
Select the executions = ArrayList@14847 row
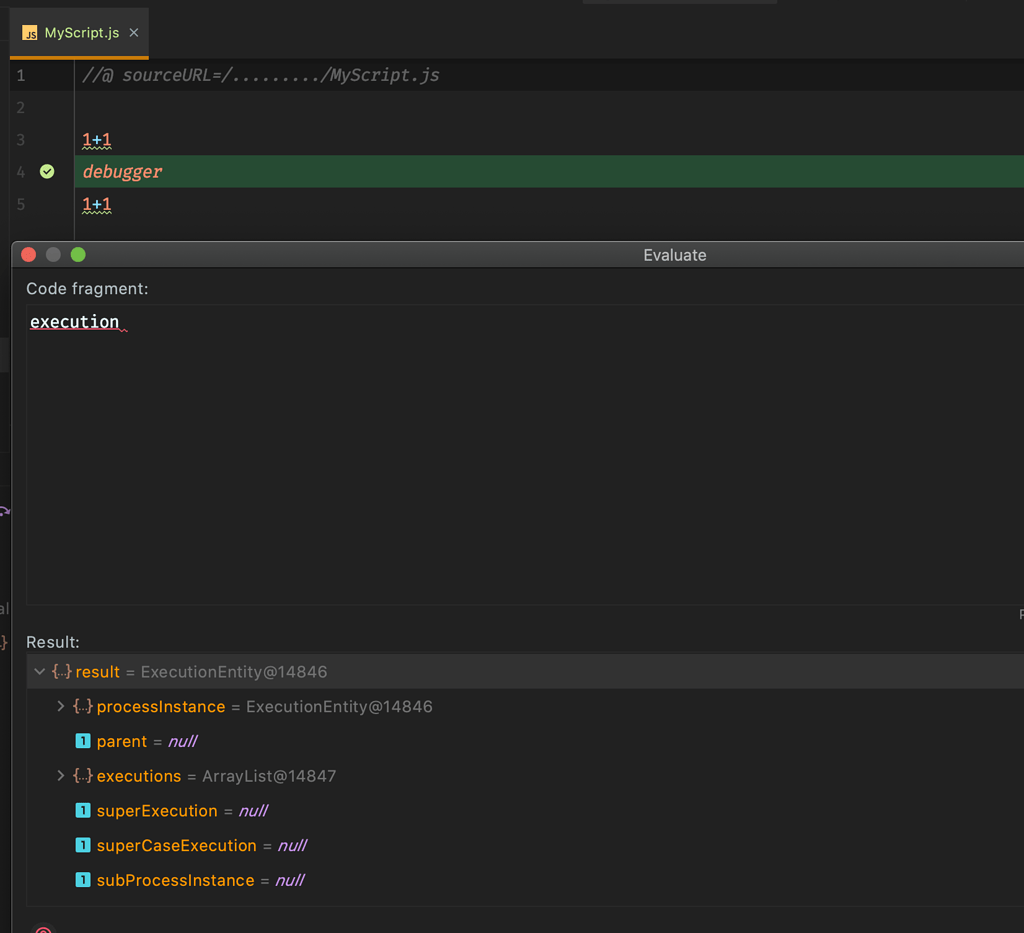click(x=200, y=775)
